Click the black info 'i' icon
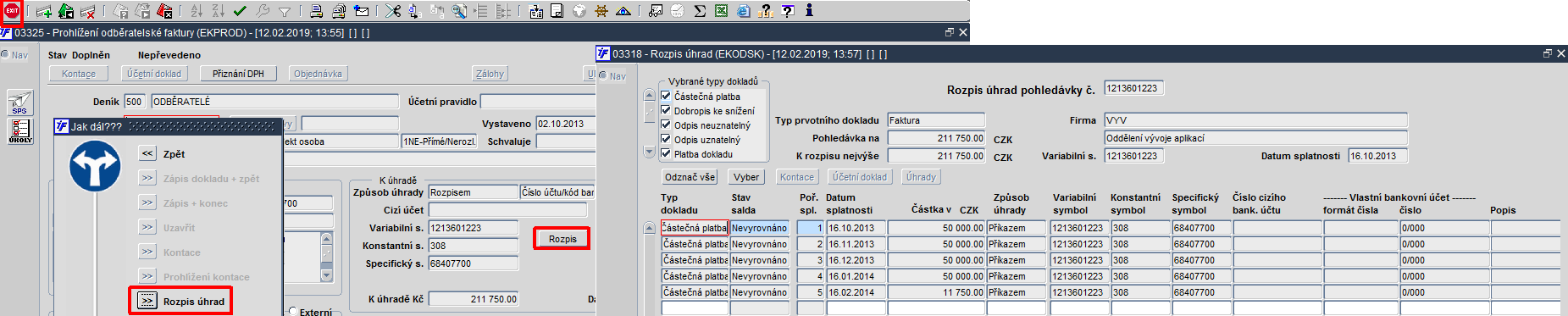Screen dimensions: 1568x316 coord(809,11)
